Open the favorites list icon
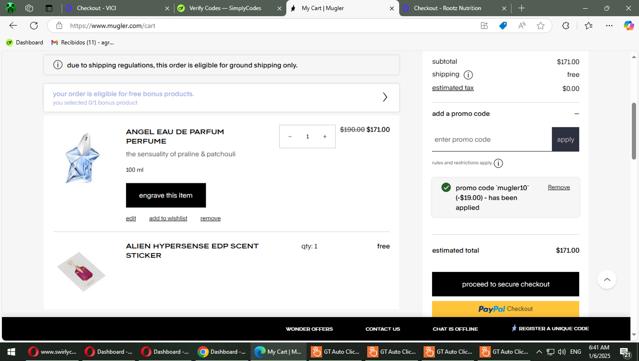The image size is (639, 361). 588,26
